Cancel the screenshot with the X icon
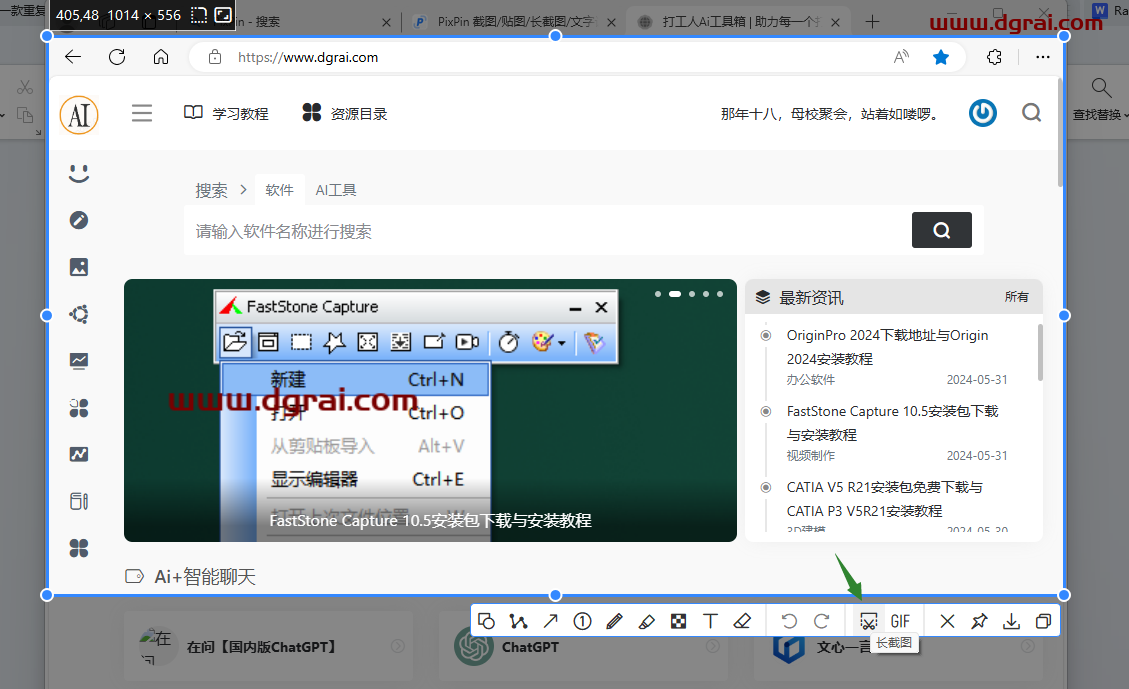This screenshot has height=689, width=1129. [x=948, y=621]
